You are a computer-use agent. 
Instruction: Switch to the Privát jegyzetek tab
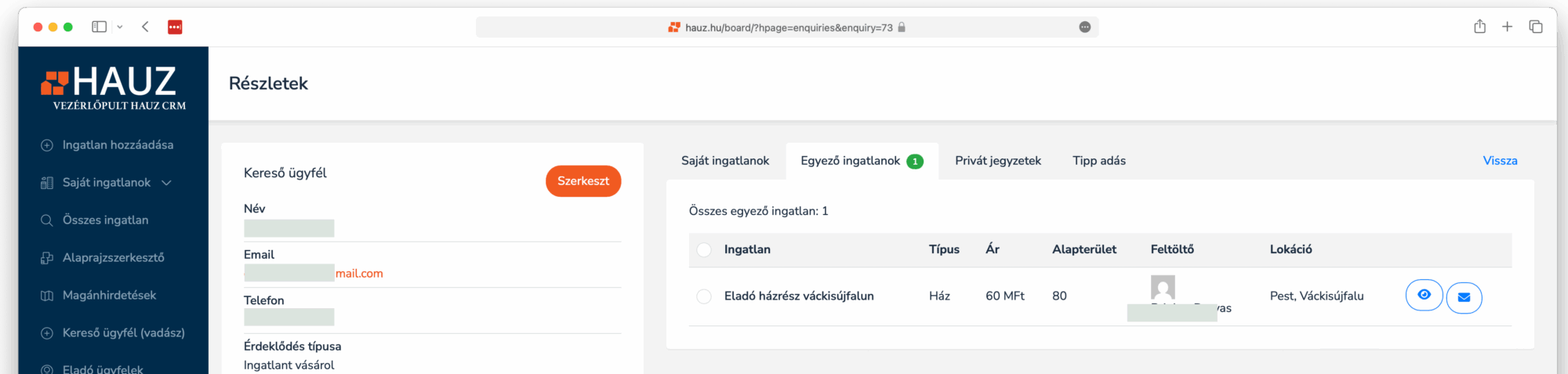[x=997, y=161]
